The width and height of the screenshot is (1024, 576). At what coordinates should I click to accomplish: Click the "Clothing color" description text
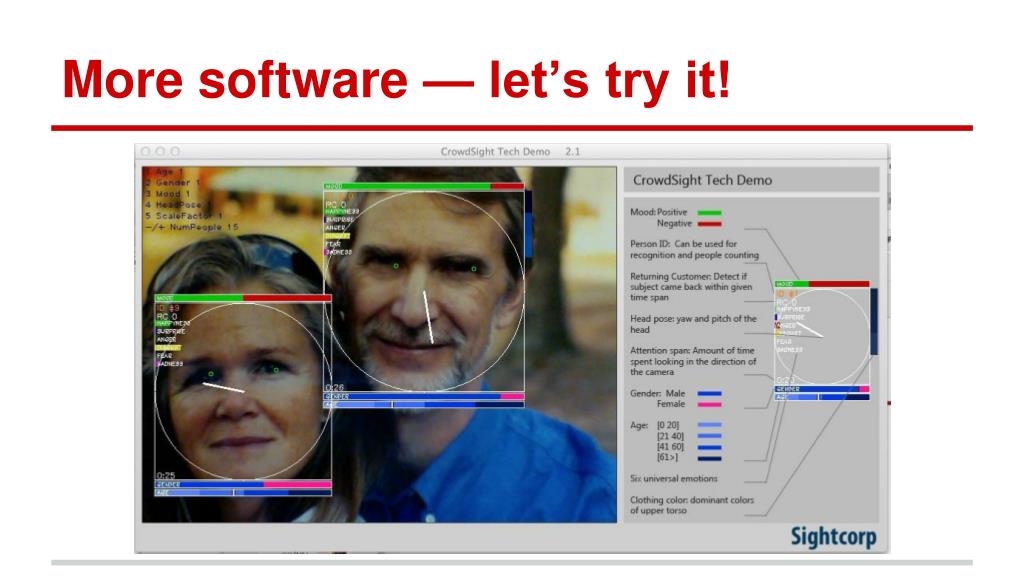click(692, 505)
